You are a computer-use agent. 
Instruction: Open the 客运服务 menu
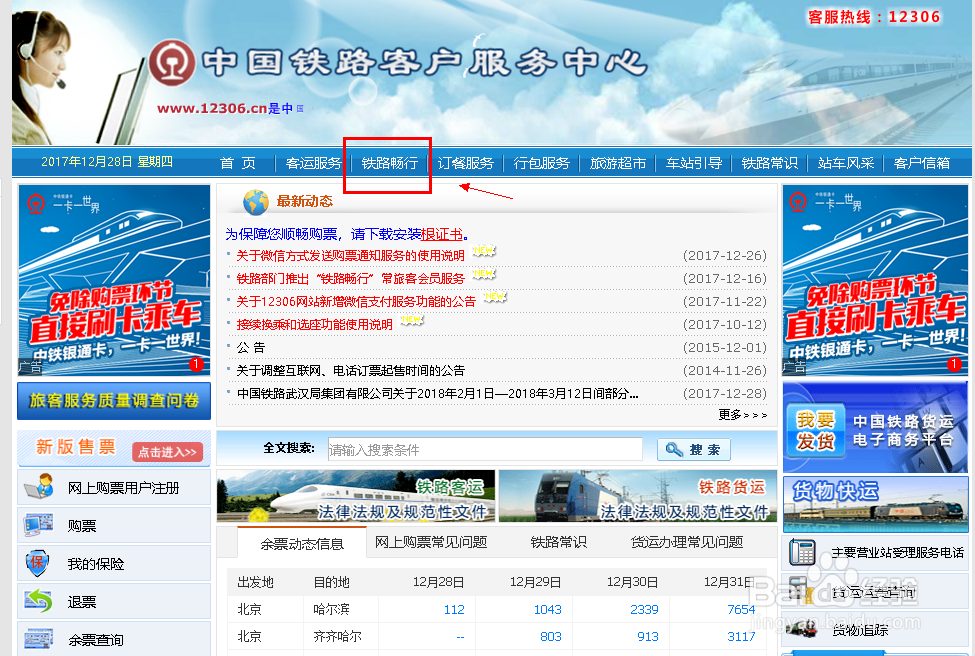pyautogui.click(x=313, y=163)
